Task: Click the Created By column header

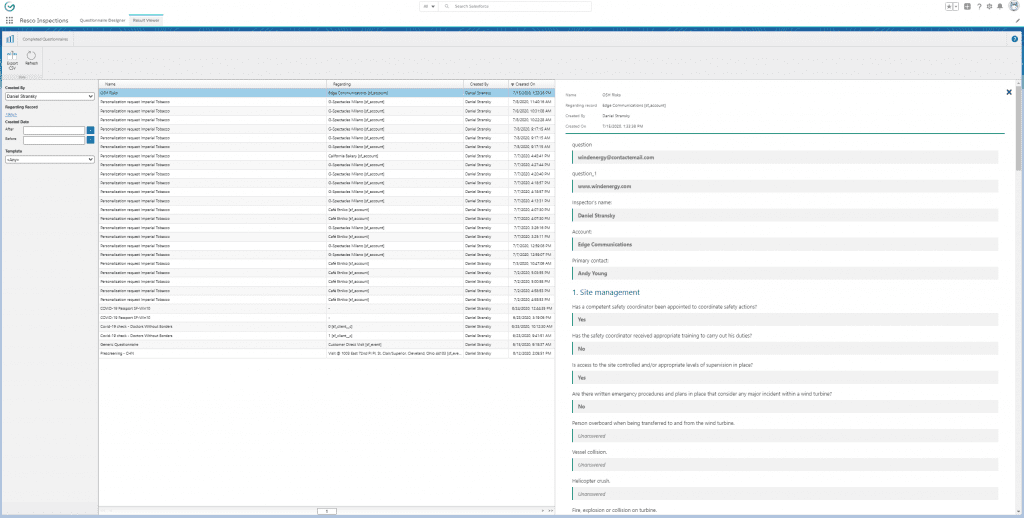Action: point(486,84)
